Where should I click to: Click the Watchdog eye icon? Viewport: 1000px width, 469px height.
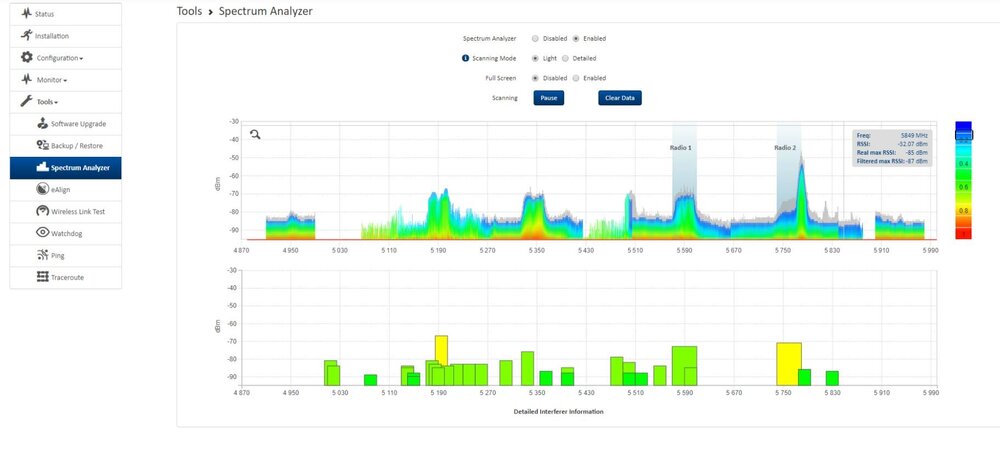(x=42, y=233)
